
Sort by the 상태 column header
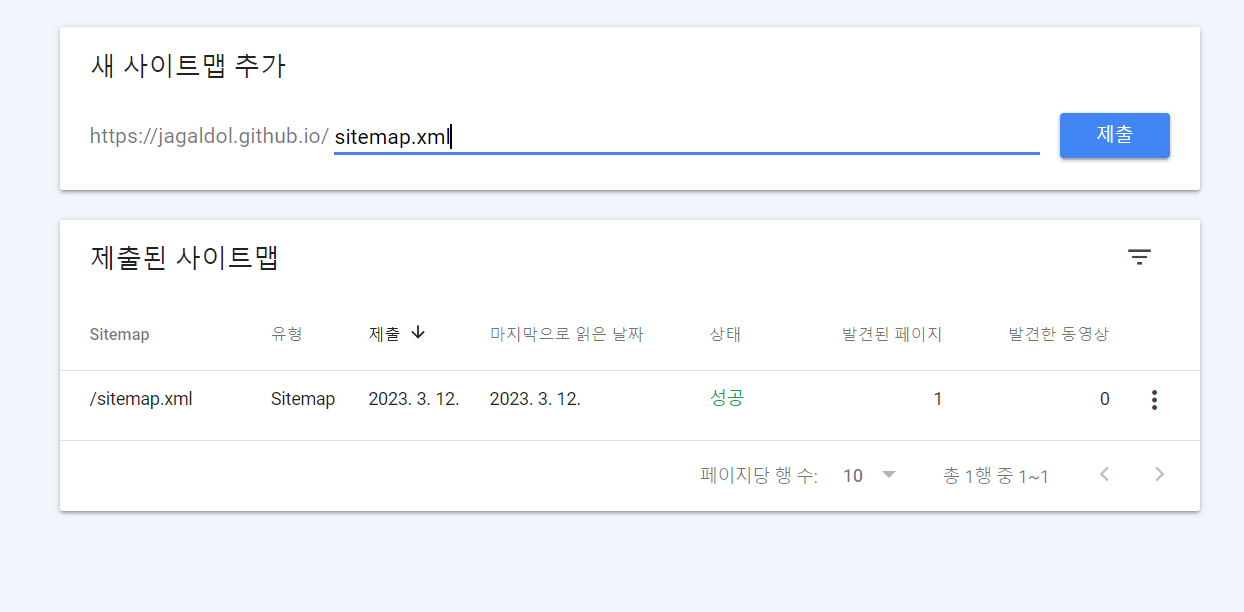pos(725,334)
